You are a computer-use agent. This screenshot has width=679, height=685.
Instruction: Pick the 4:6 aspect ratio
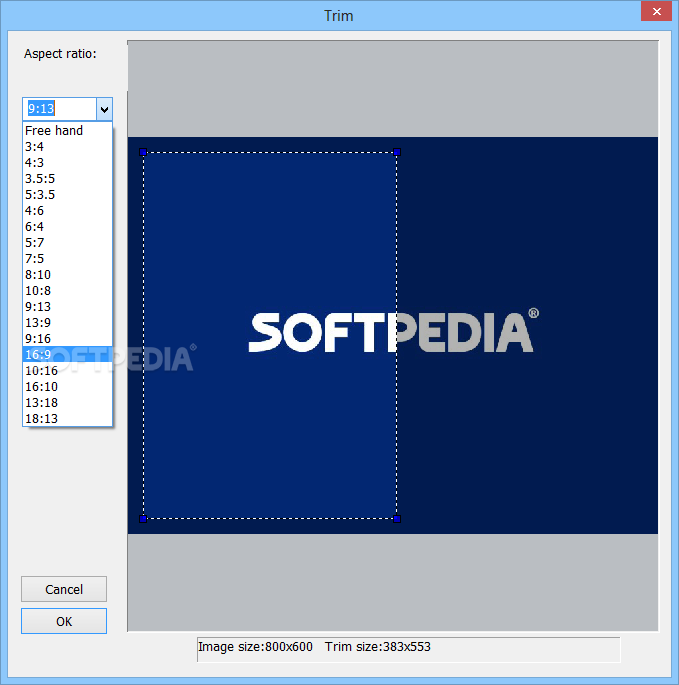tap(67, 211)
